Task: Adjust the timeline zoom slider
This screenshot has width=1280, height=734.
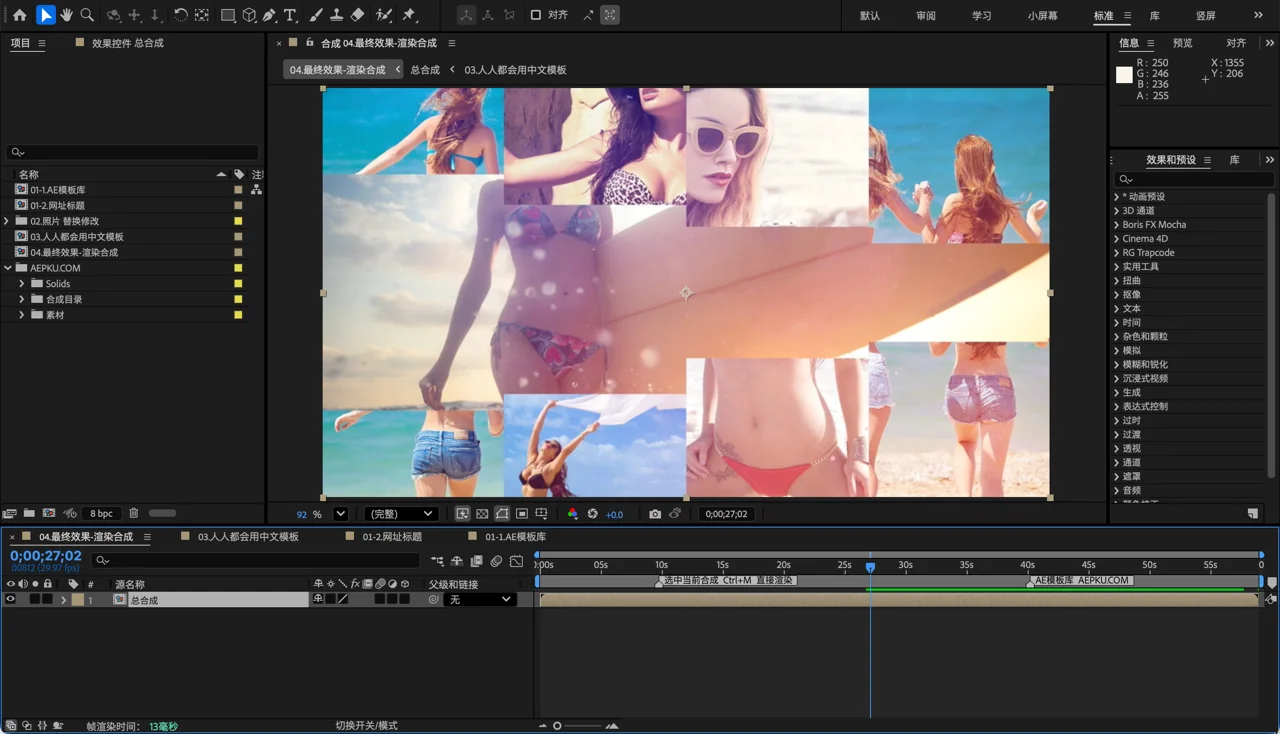Action: click(x=578, y=726)
